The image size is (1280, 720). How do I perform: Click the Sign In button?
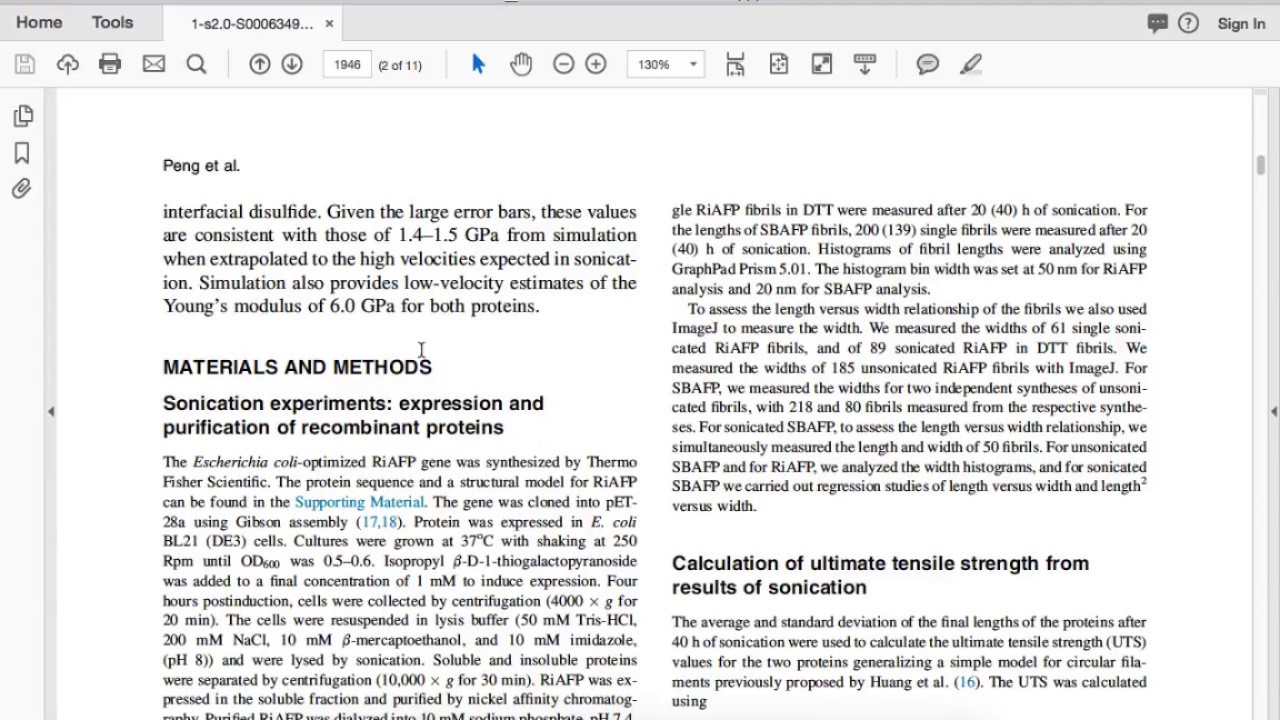click(x=1241, y=23)
